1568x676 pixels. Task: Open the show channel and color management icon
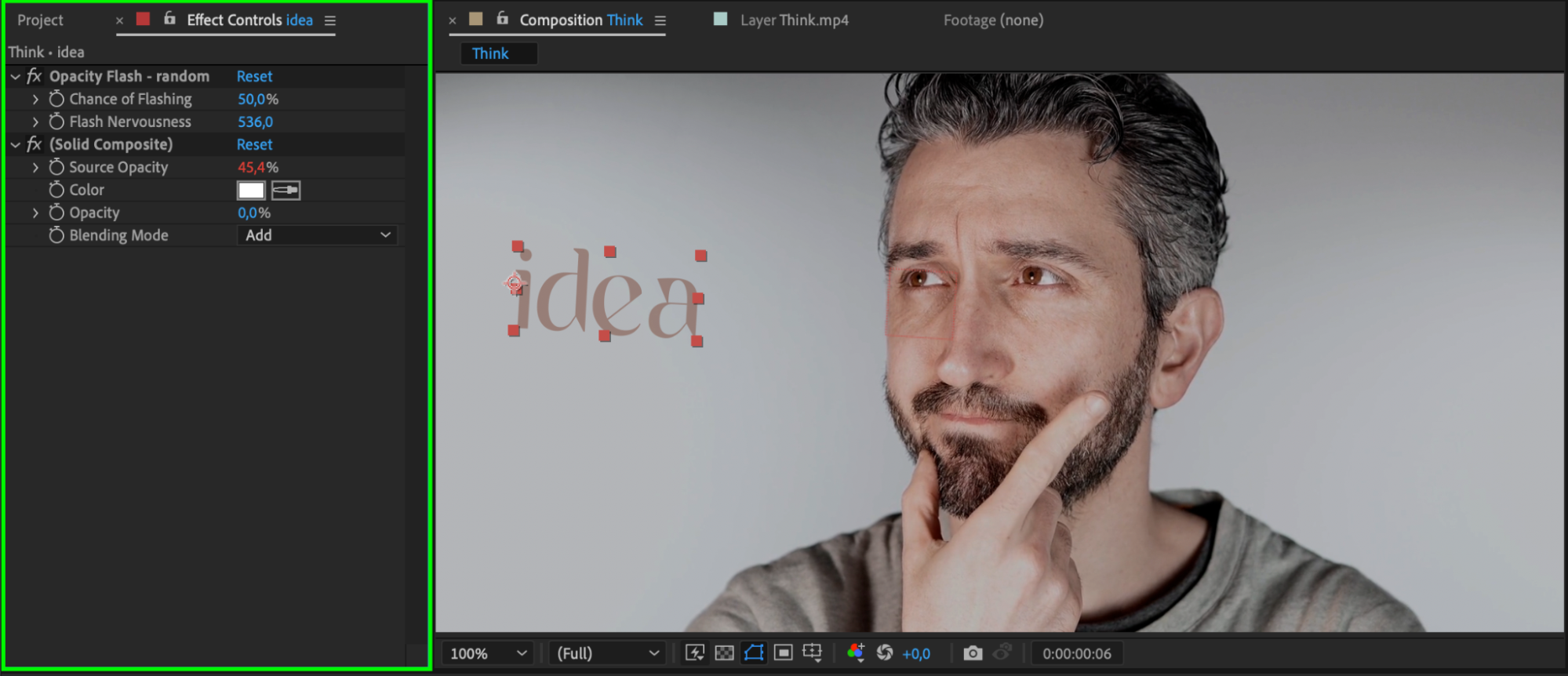click(856, 653)
